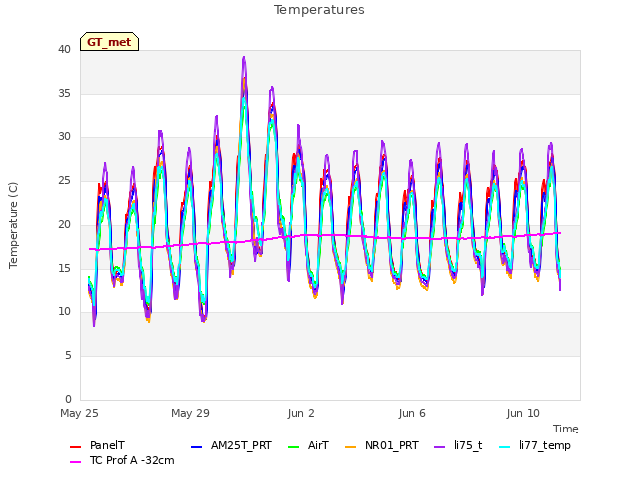Image resolution: width=640 pixels, height=480 pixels.
Task: Click the NR01_PRT orange legend swatch
Action: coord(351,447)
